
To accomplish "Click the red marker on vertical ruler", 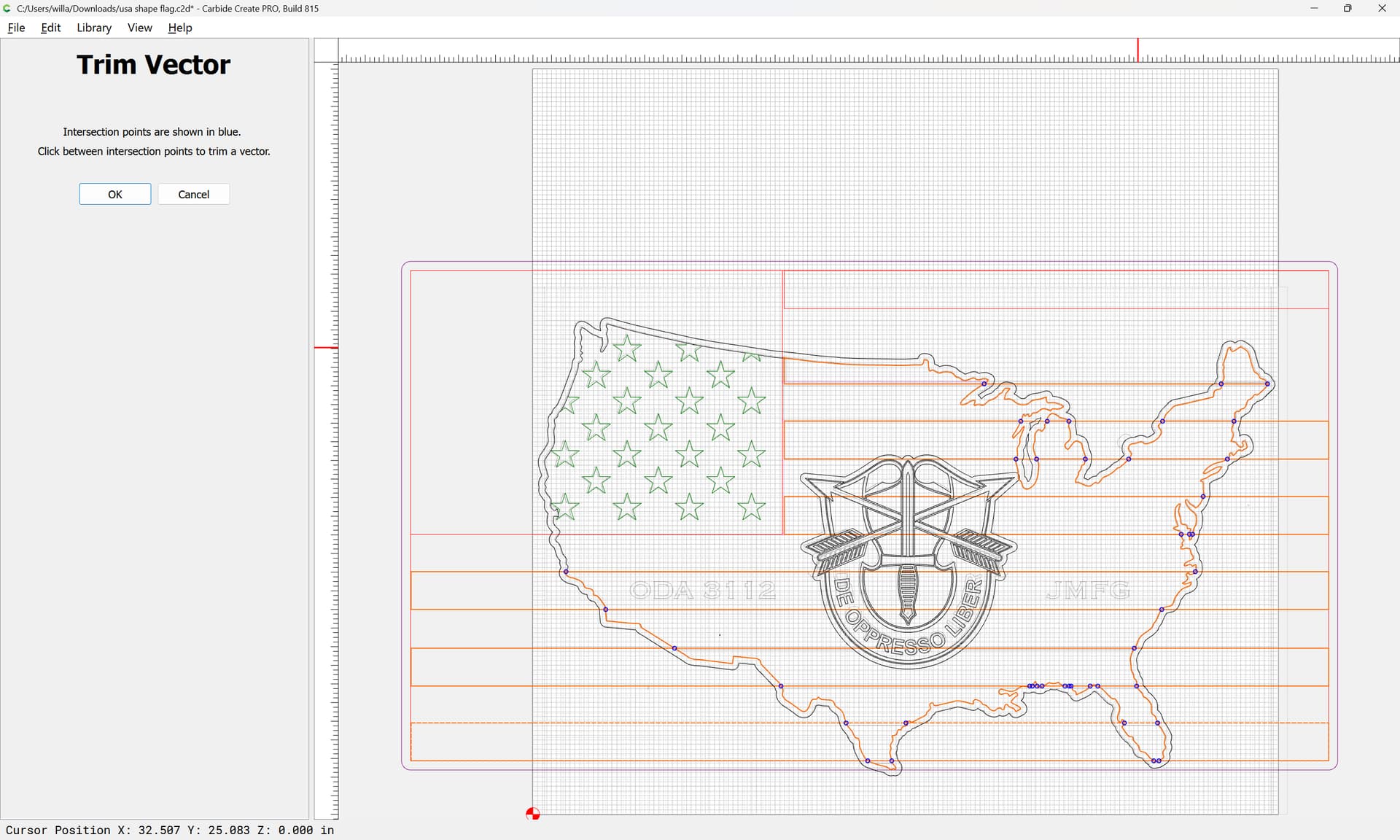I will (x=326, y=347).
